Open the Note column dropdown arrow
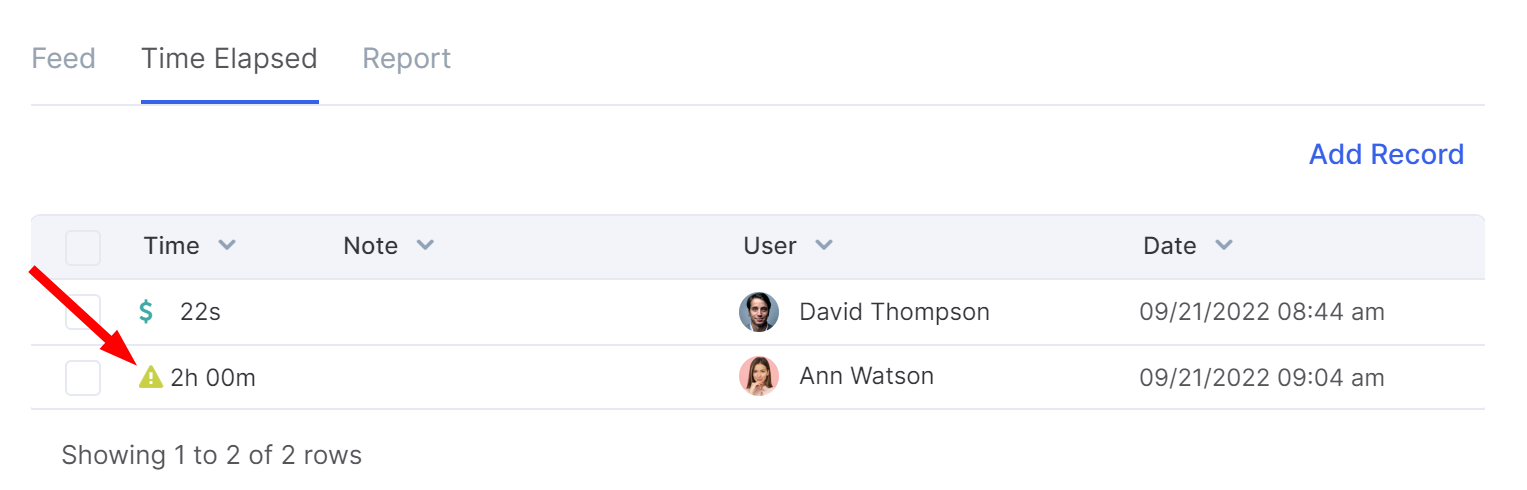 coord(425,246)
